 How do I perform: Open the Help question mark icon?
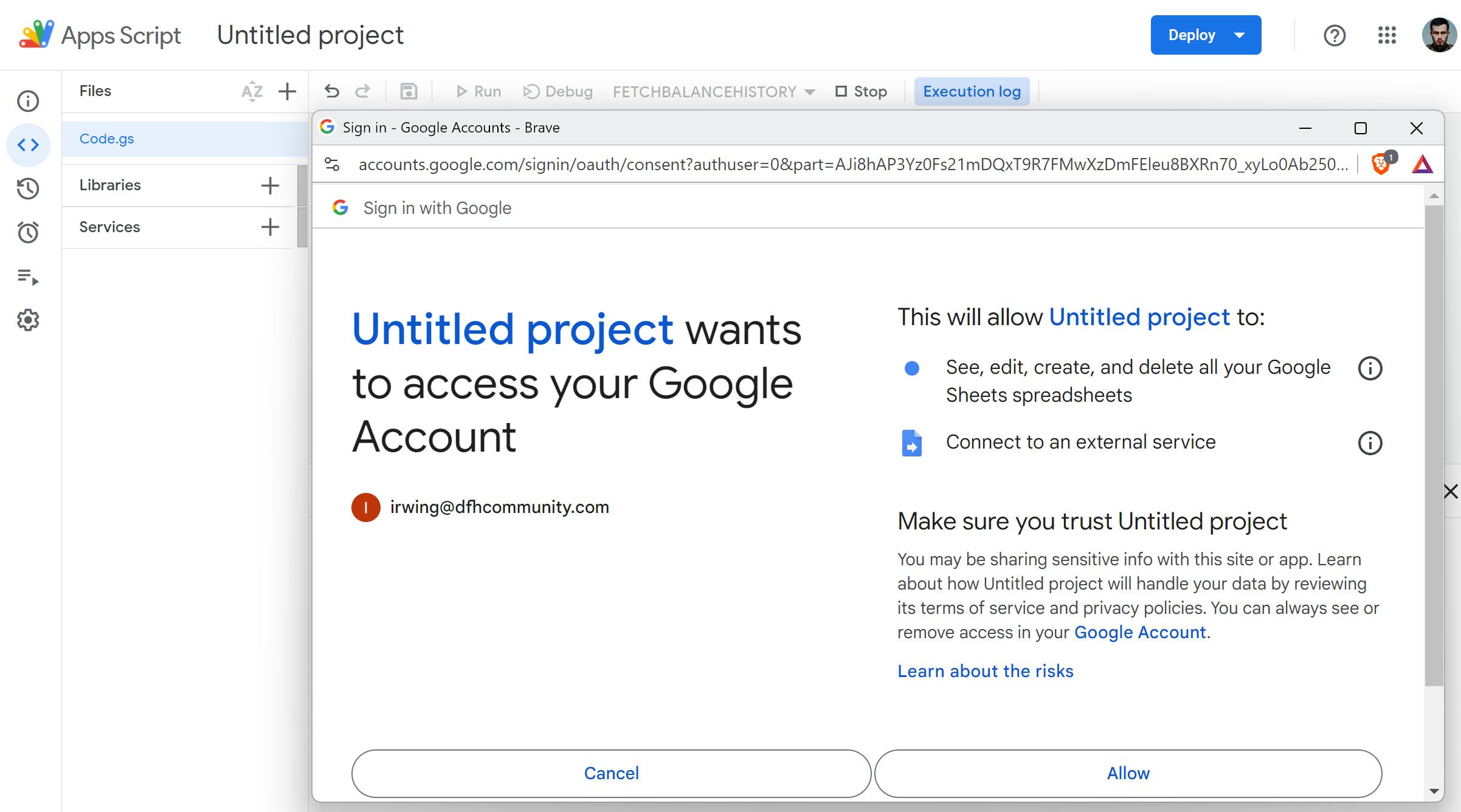click(1335, 35)
